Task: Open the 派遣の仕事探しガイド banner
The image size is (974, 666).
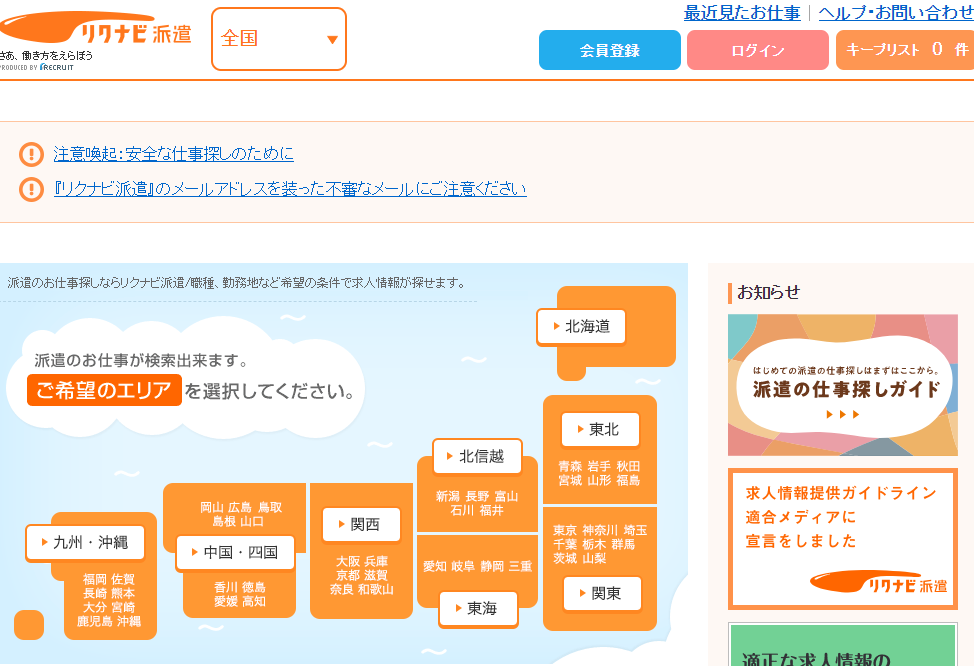Action: (842, 386)
